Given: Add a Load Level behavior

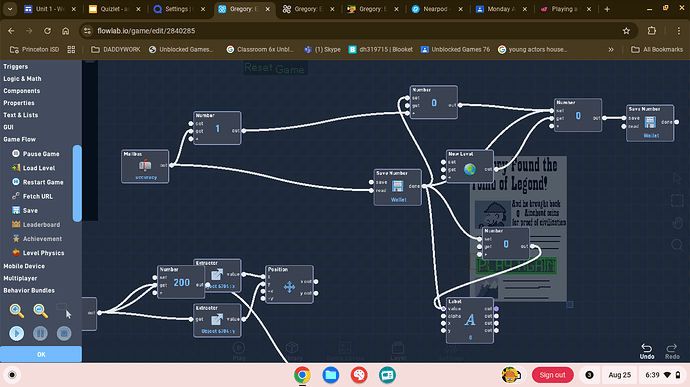Looking at the screenshot, I should click(33, 168).
